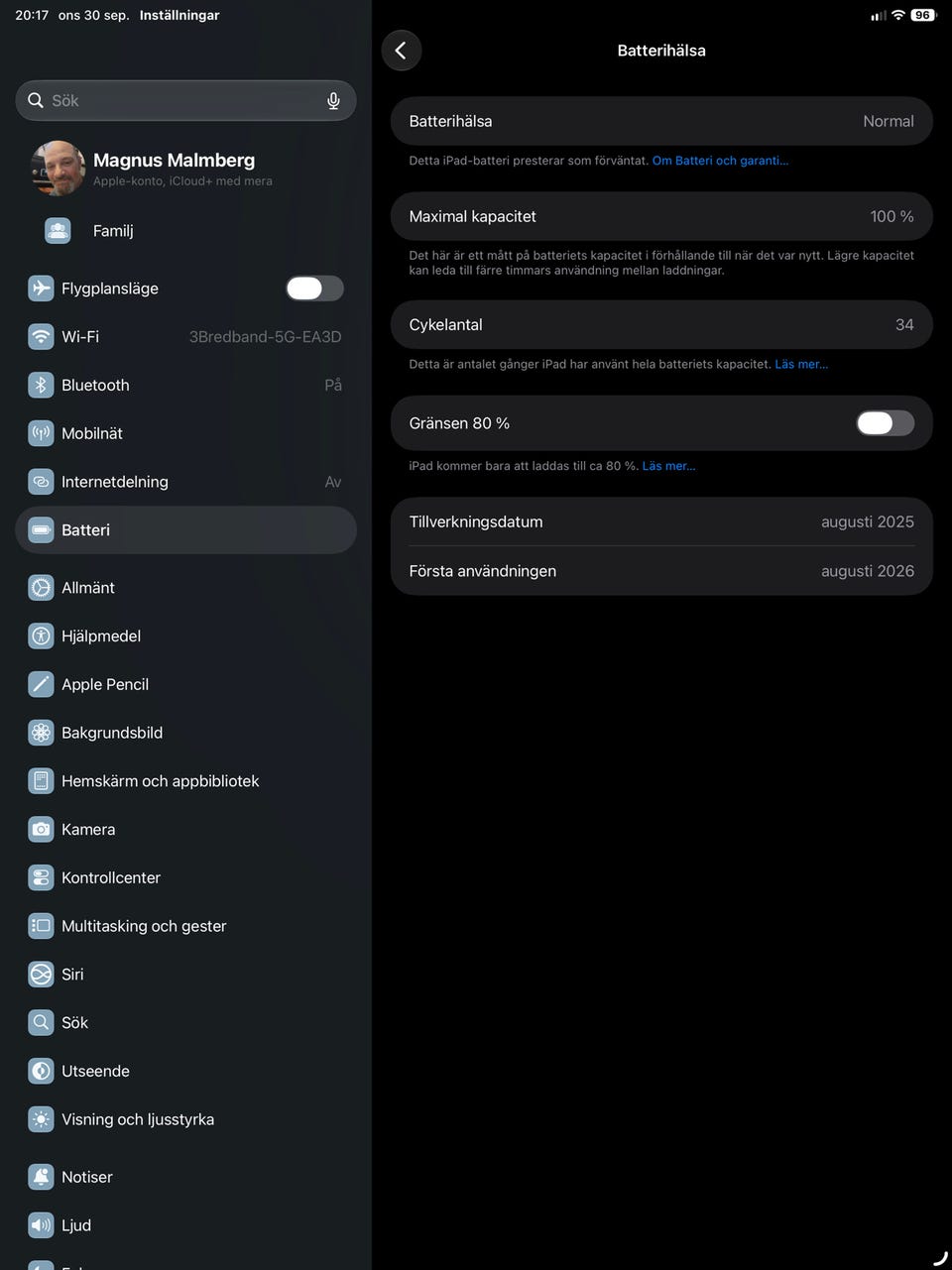Screen dimensions: 952x1270
Task: Tap the Wi-Fi settings icon
Action: click(x=41, y=337)
